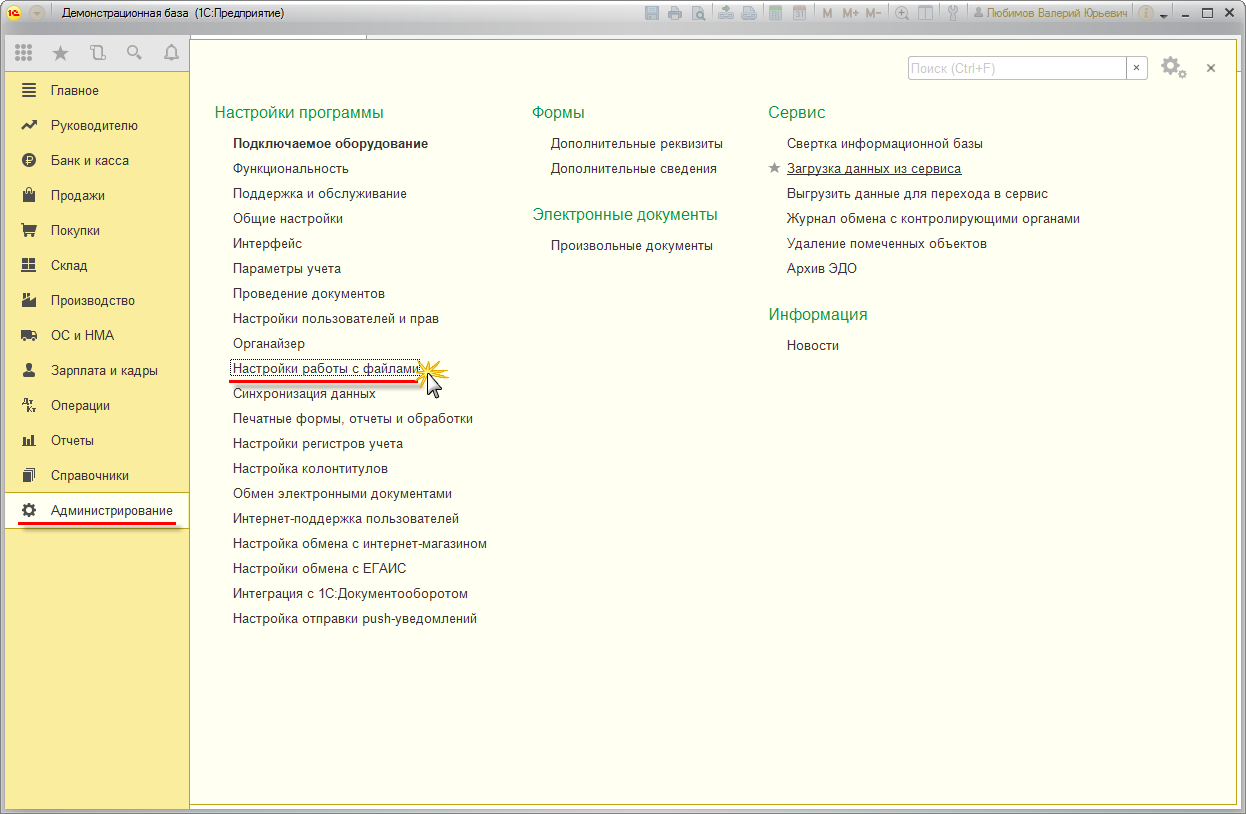Click user name Любимов Валерий Юрьевич
This screenshot has height=814, width=1246.
click(x=1050, y=13)
